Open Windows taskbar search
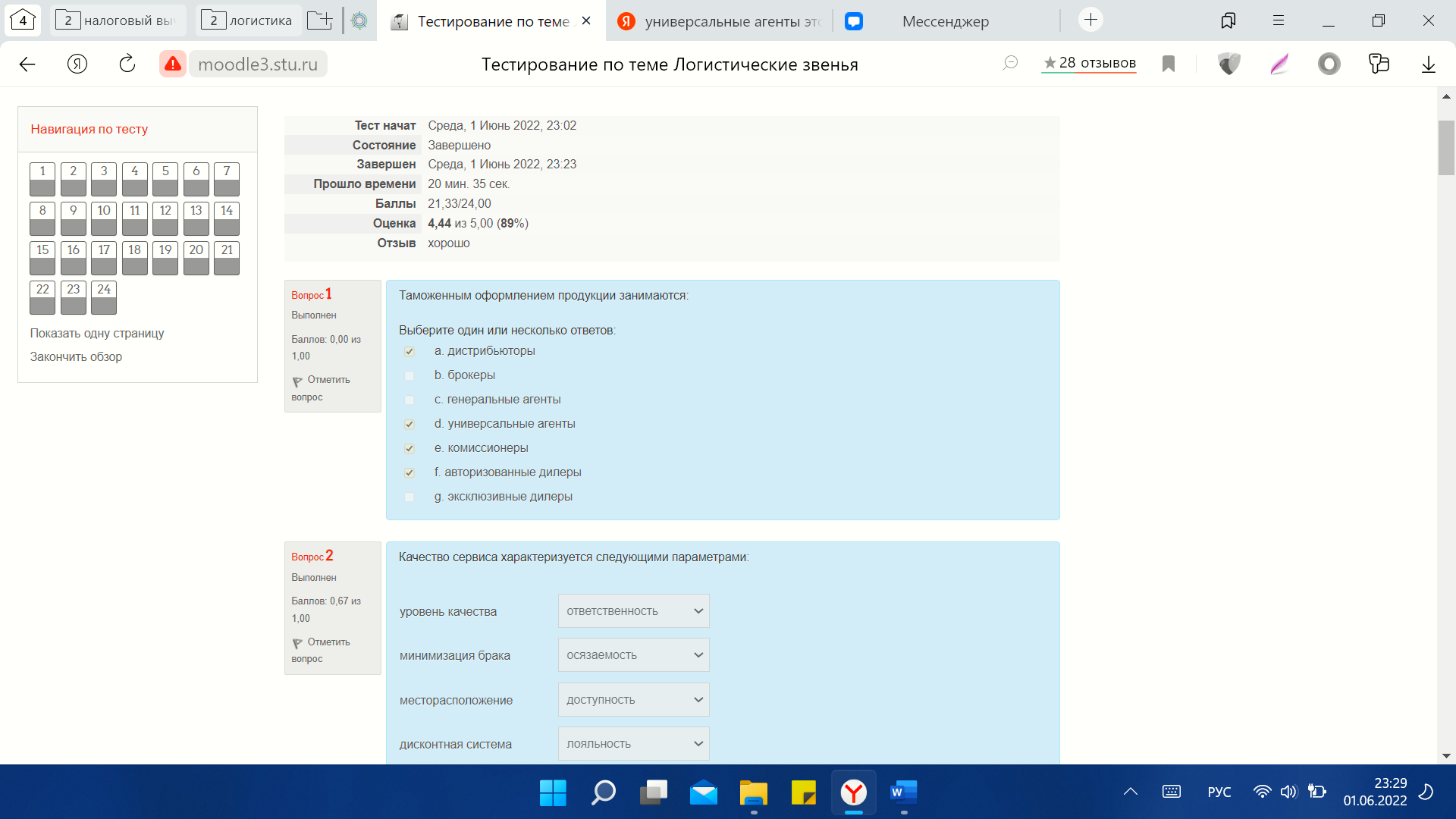This screenshot has width=1456, height=819. [x=603, y=792]
